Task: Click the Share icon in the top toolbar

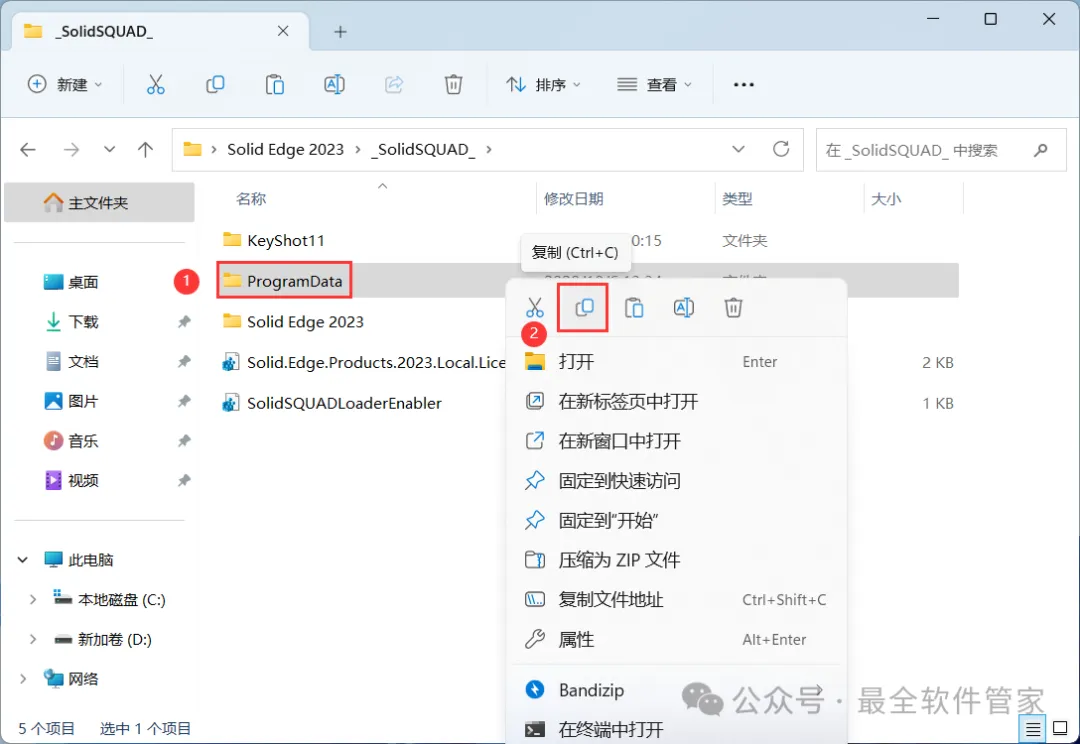Action: 394,85
